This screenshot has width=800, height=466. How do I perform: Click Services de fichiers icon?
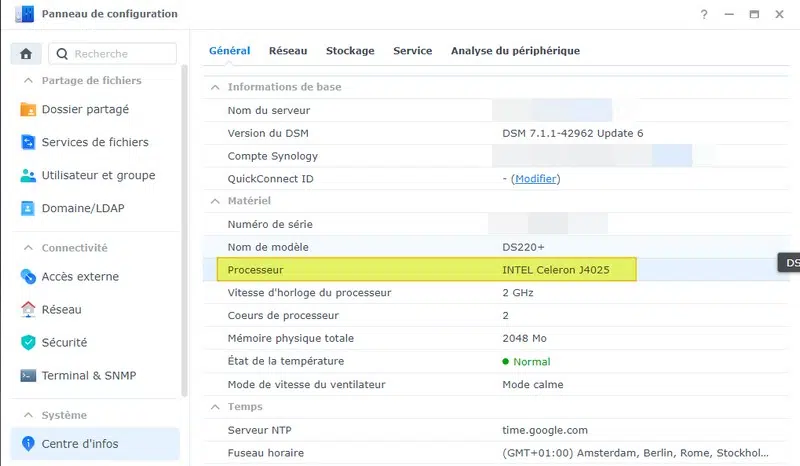[x=28, y=142]
